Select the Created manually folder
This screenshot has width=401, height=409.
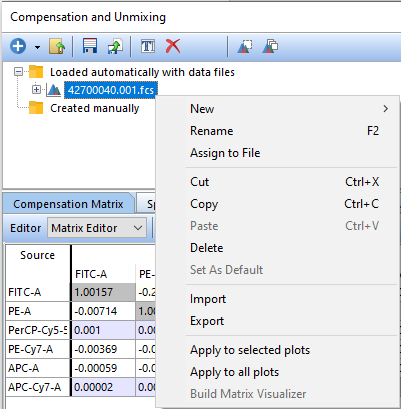pyautogui.click(x=94, y=108)
